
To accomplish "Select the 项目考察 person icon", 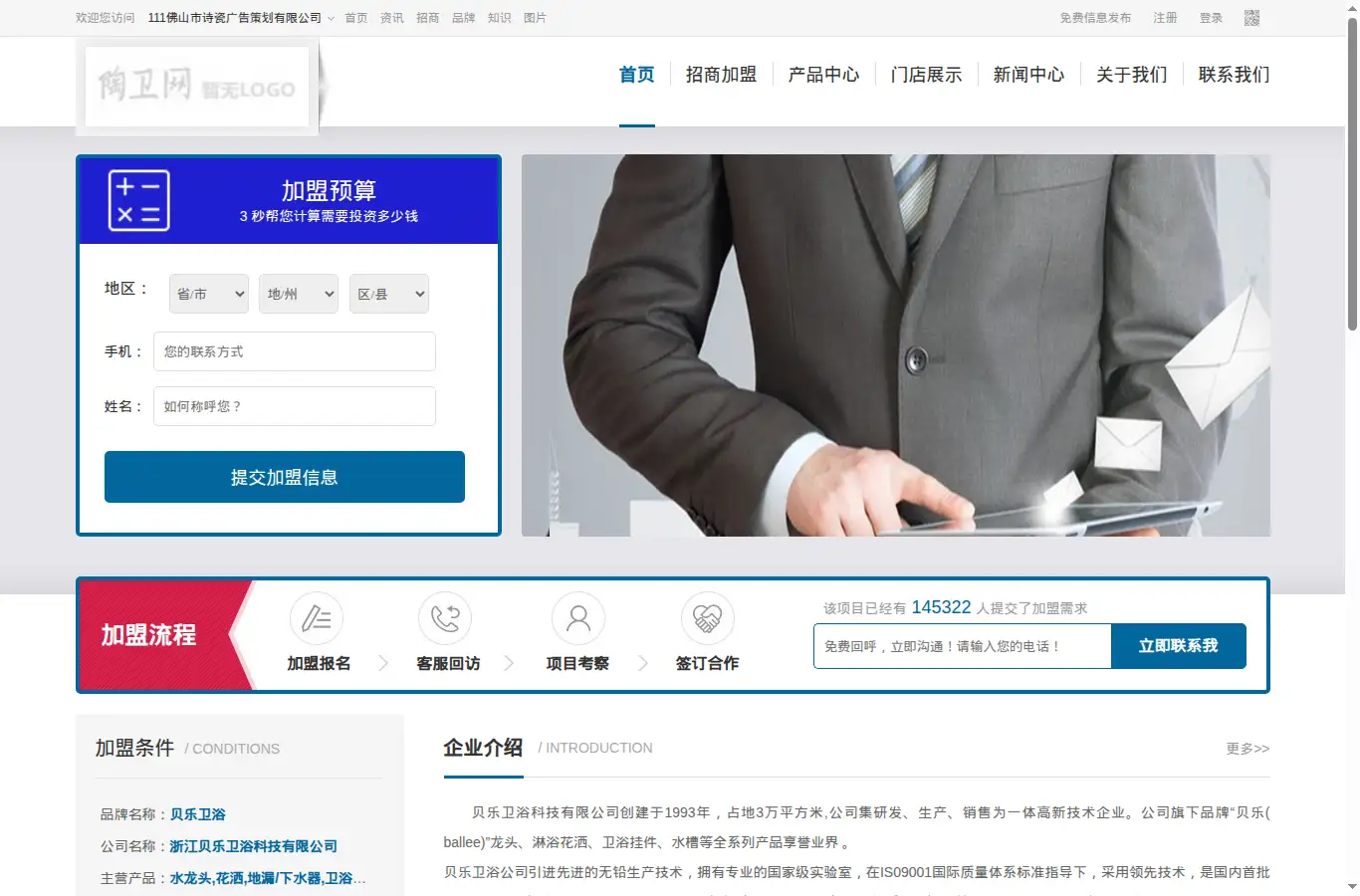I will point(578,618).
